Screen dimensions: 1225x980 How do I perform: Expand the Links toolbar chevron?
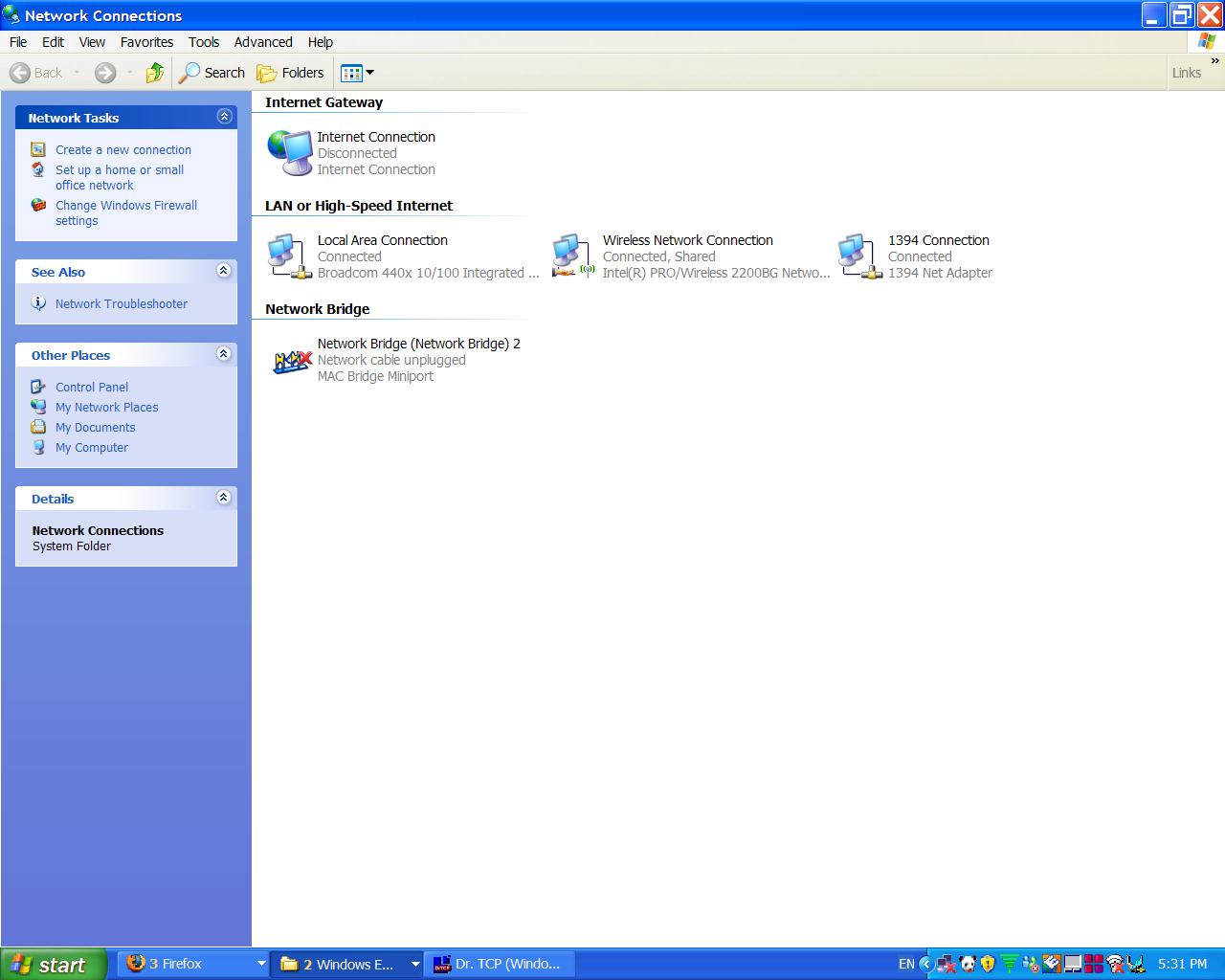tap(1215, 61)
